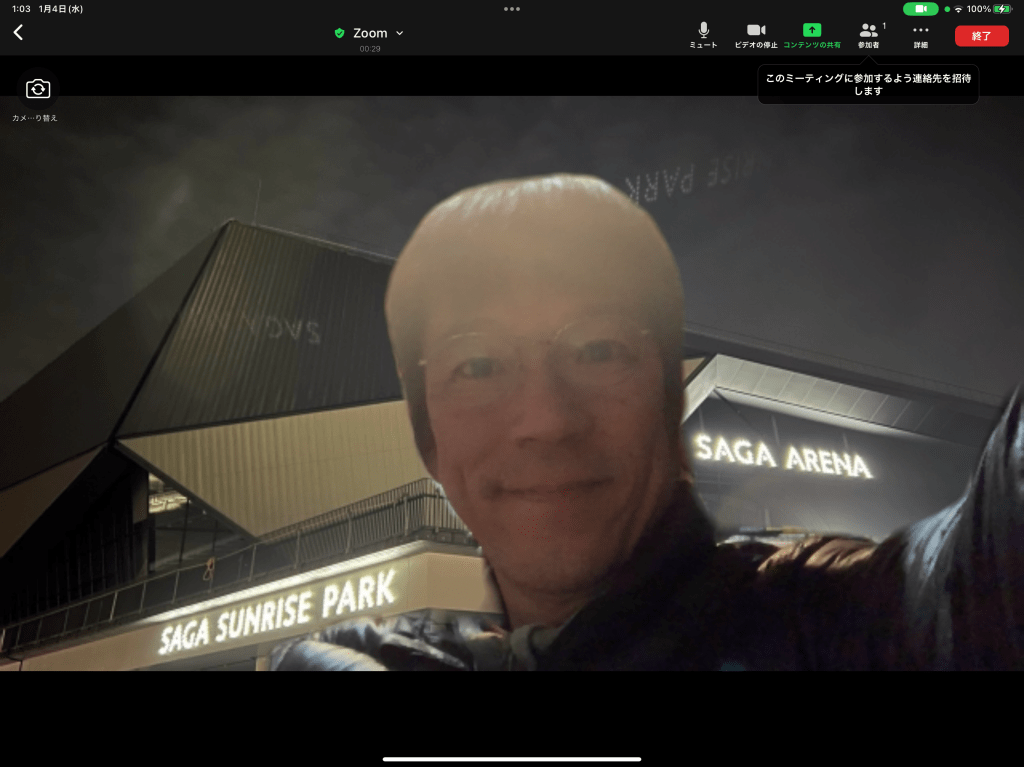Tap the Wi-Fi icon in status bar
This screenshot has width=1024, height=767.
click(958, 9)
